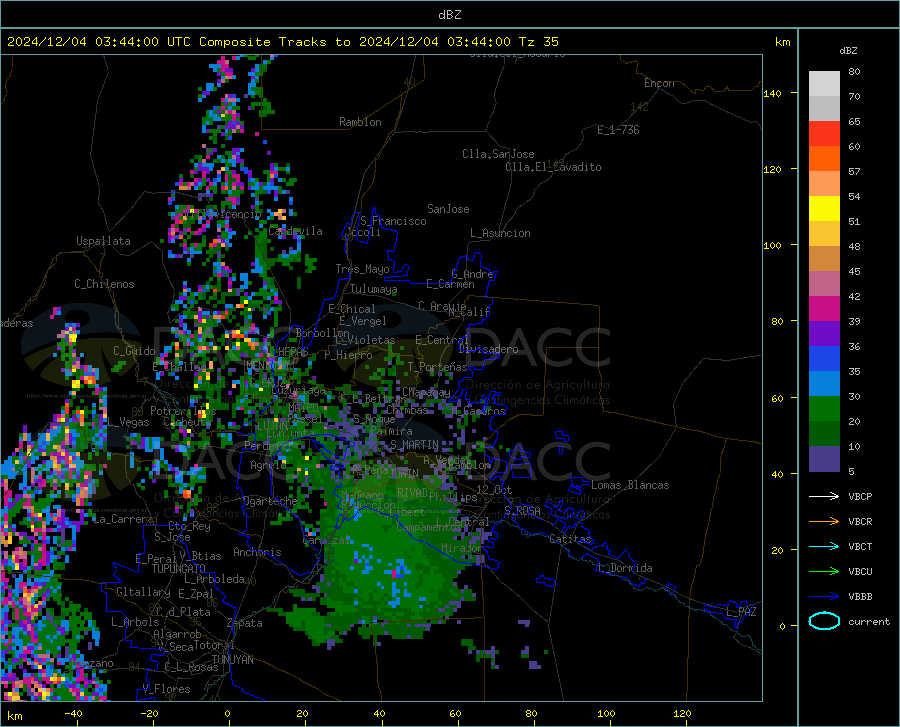This screenshot has height=727, width=900.
Task: Click the L_Dormida label
Action: pos(624,568)
